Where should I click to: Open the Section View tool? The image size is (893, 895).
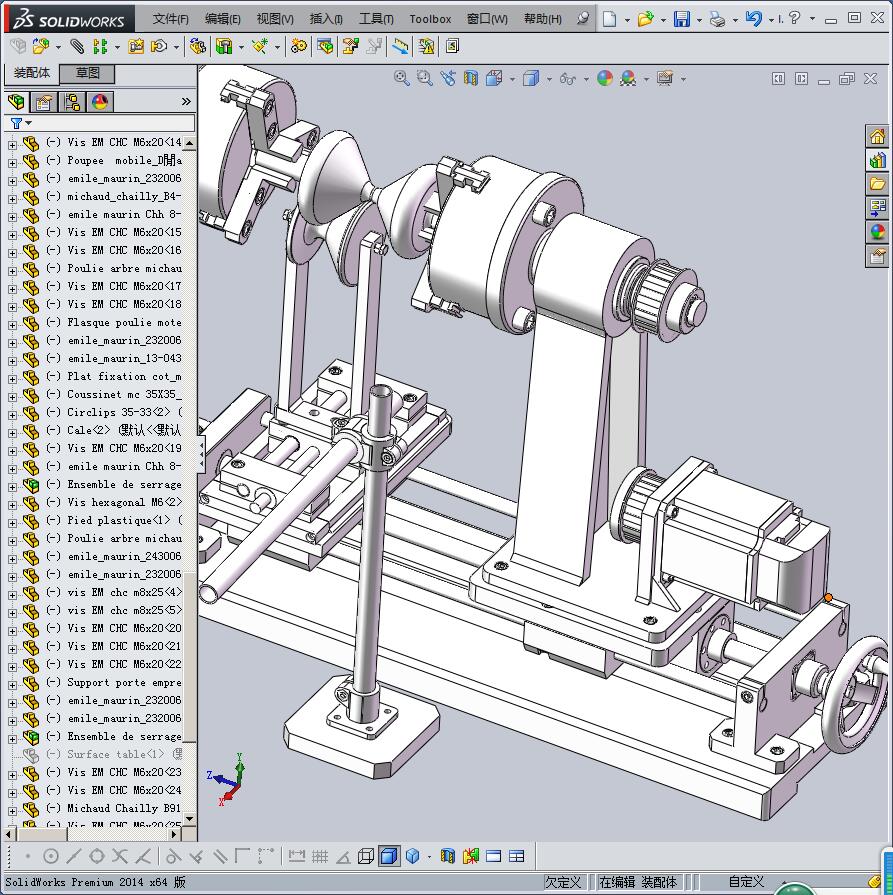pos(470,79)
